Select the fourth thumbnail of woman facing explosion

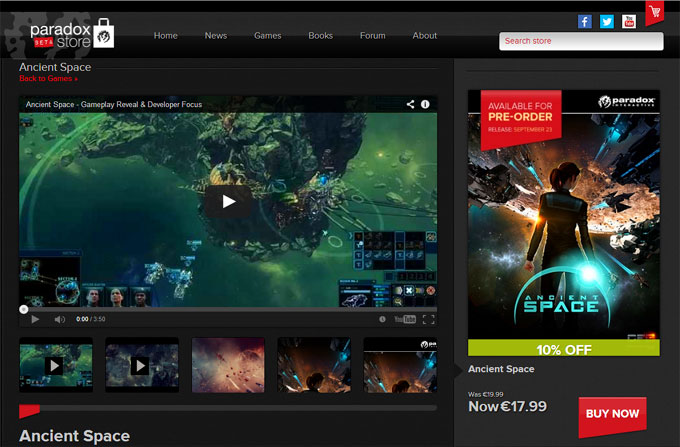314,365
